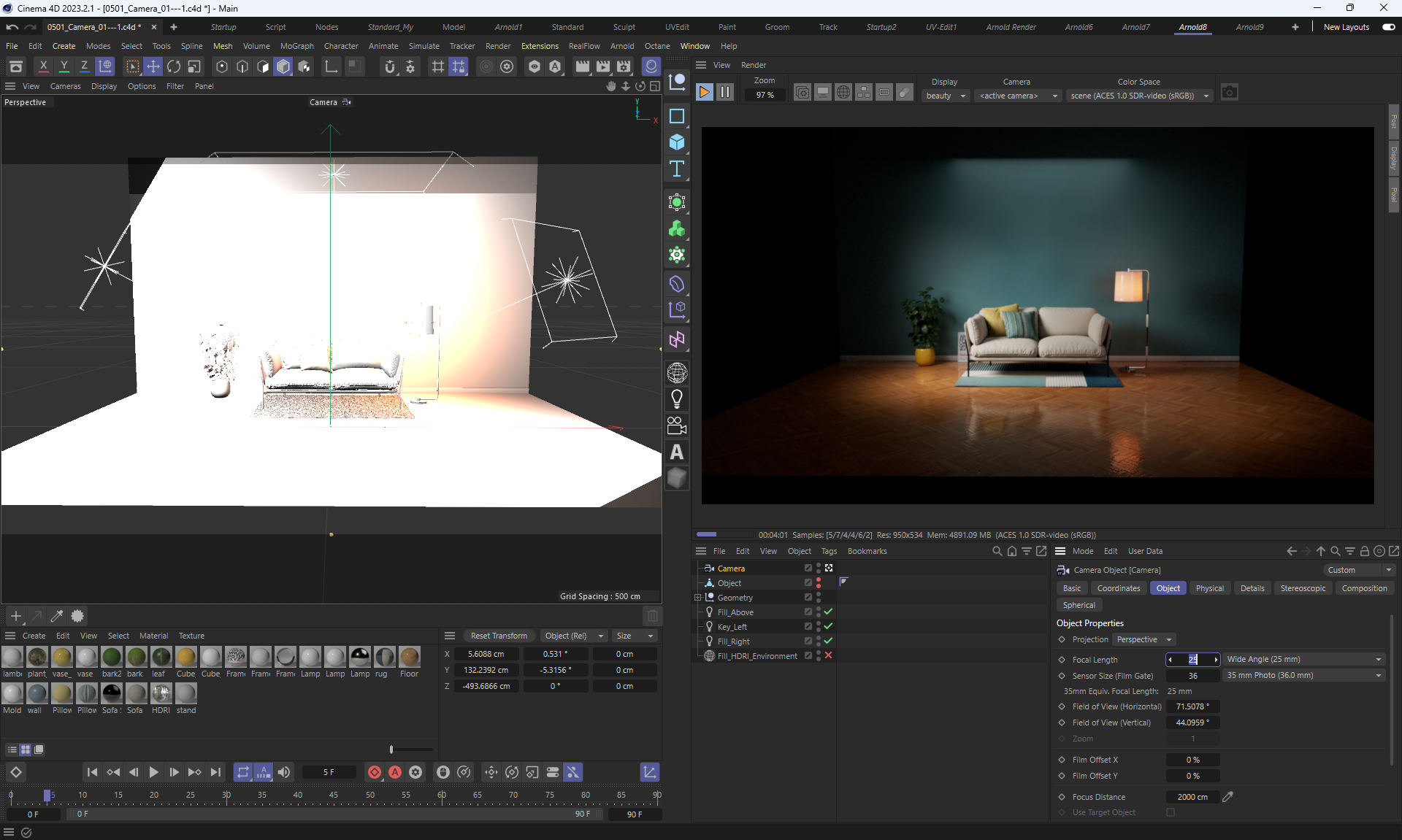Click the focus distance picker icon

[1228, 797]
